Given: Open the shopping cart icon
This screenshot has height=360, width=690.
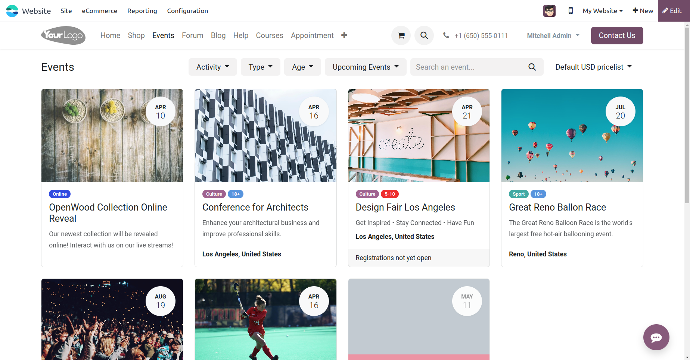Looking at the screenshot, I should pyautogui.click(x=401, y=36).
